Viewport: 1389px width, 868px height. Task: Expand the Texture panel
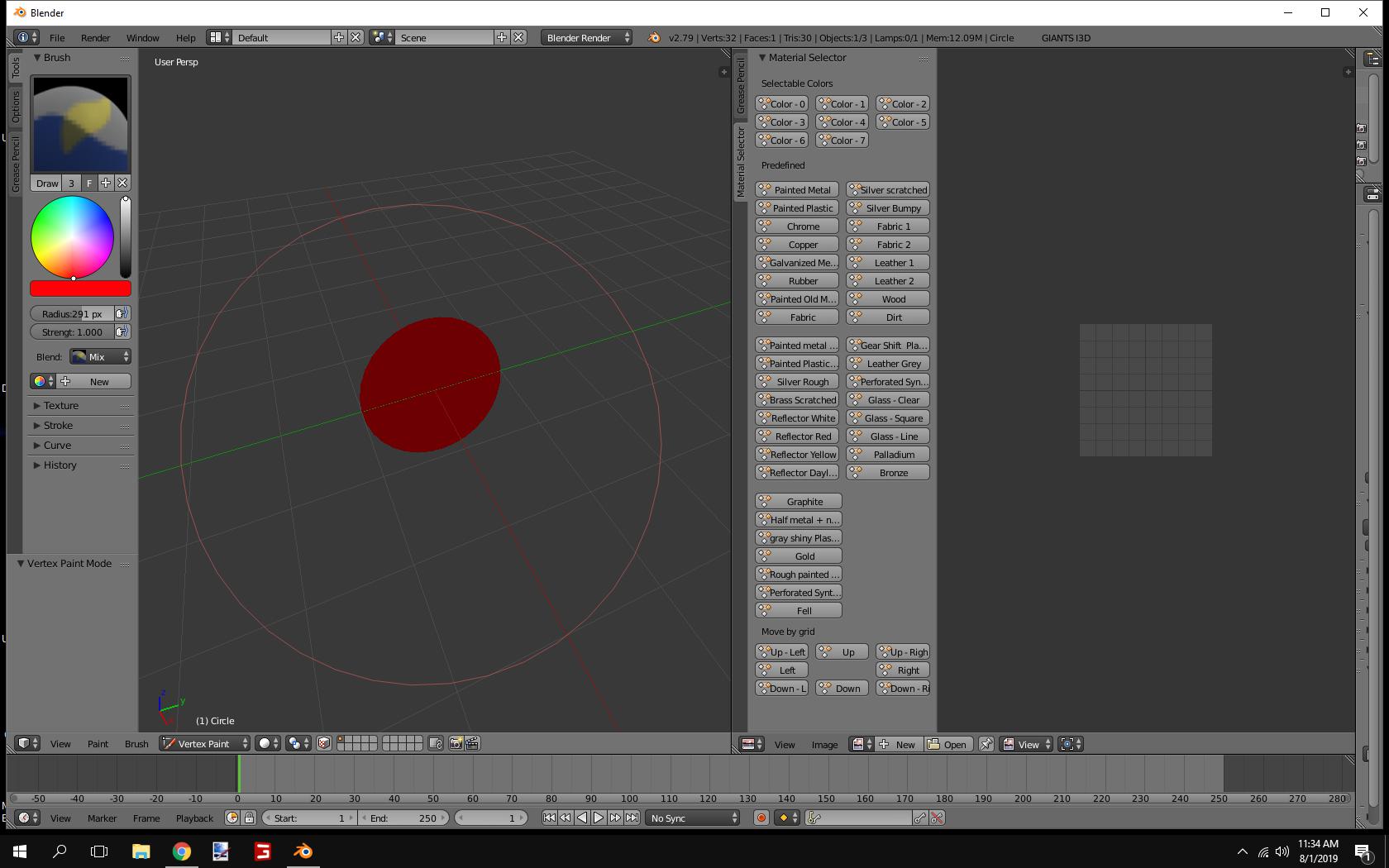tap(61, 406)
